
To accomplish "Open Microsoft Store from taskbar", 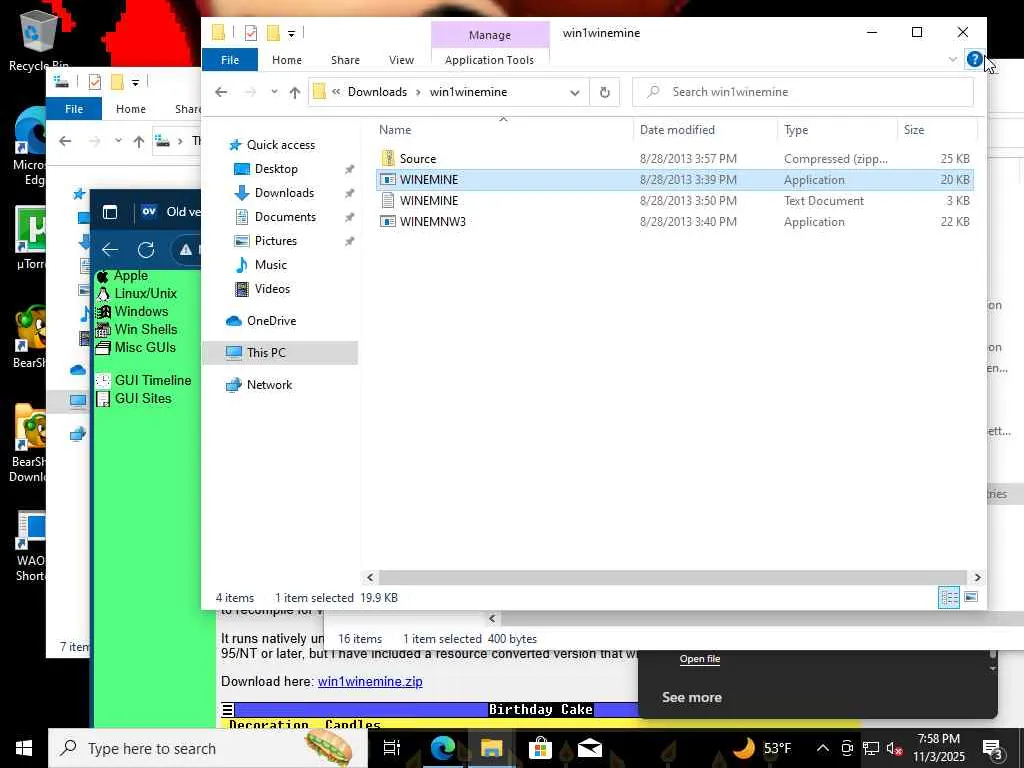I will pyautogui.click(x=540, y=748).
